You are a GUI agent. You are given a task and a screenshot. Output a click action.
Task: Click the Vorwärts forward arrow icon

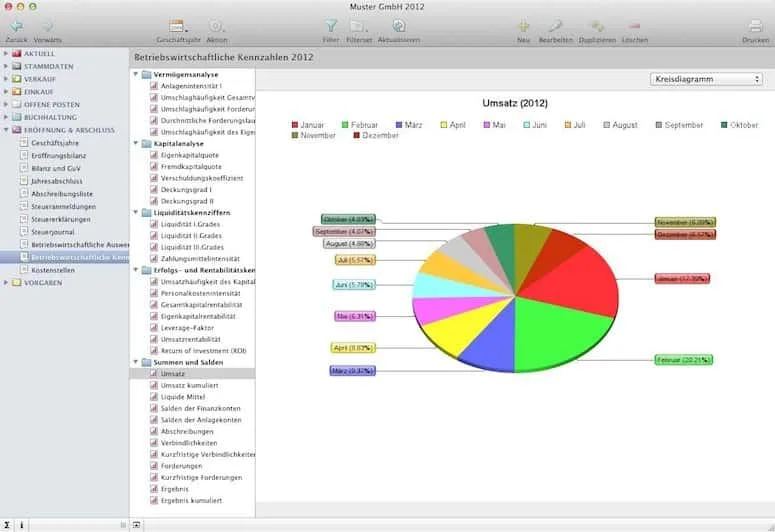click(48, 26)
